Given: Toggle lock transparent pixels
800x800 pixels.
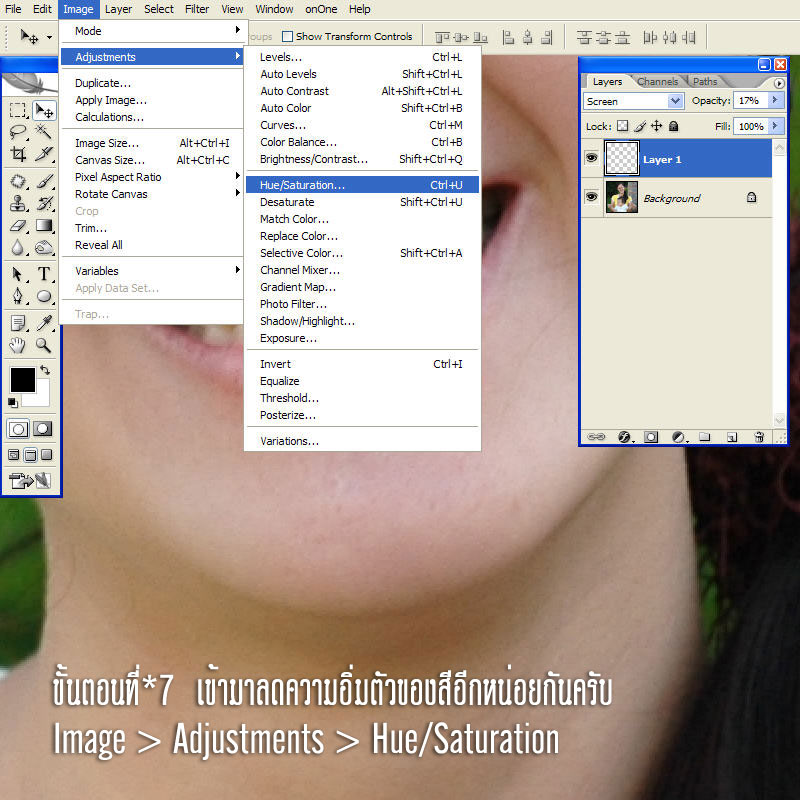Looking at the screenshot, I should point(622,126).
